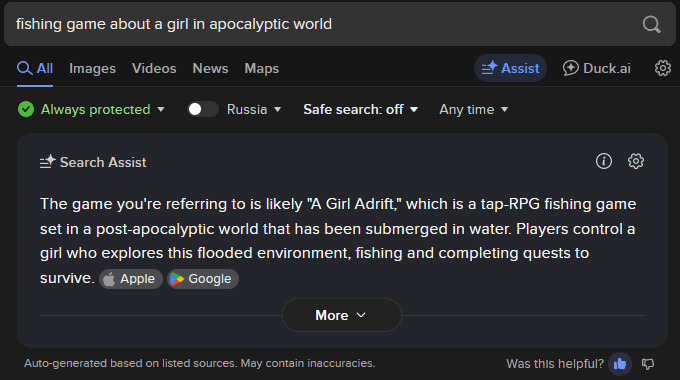Toggle the Assist button

(510, 68)
